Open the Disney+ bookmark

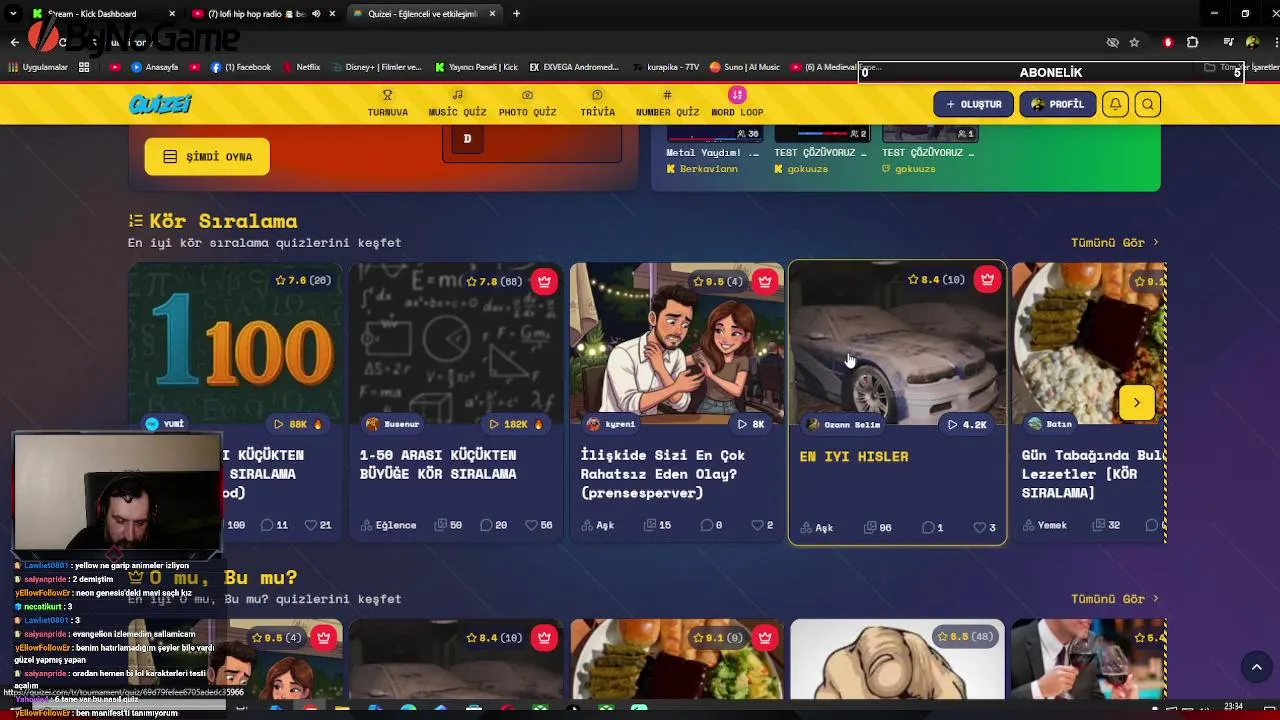pyautogui.click(x=377, y=67)
